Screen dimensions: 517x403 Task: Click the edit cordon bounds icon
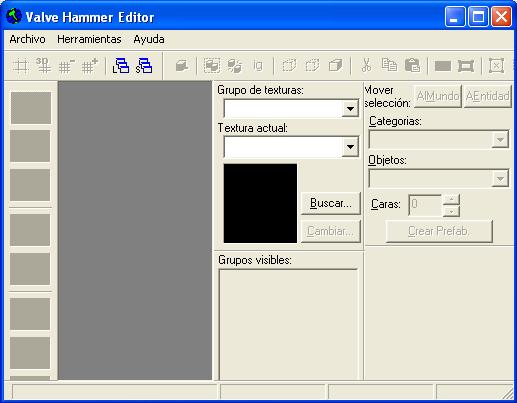click(466, 66)
